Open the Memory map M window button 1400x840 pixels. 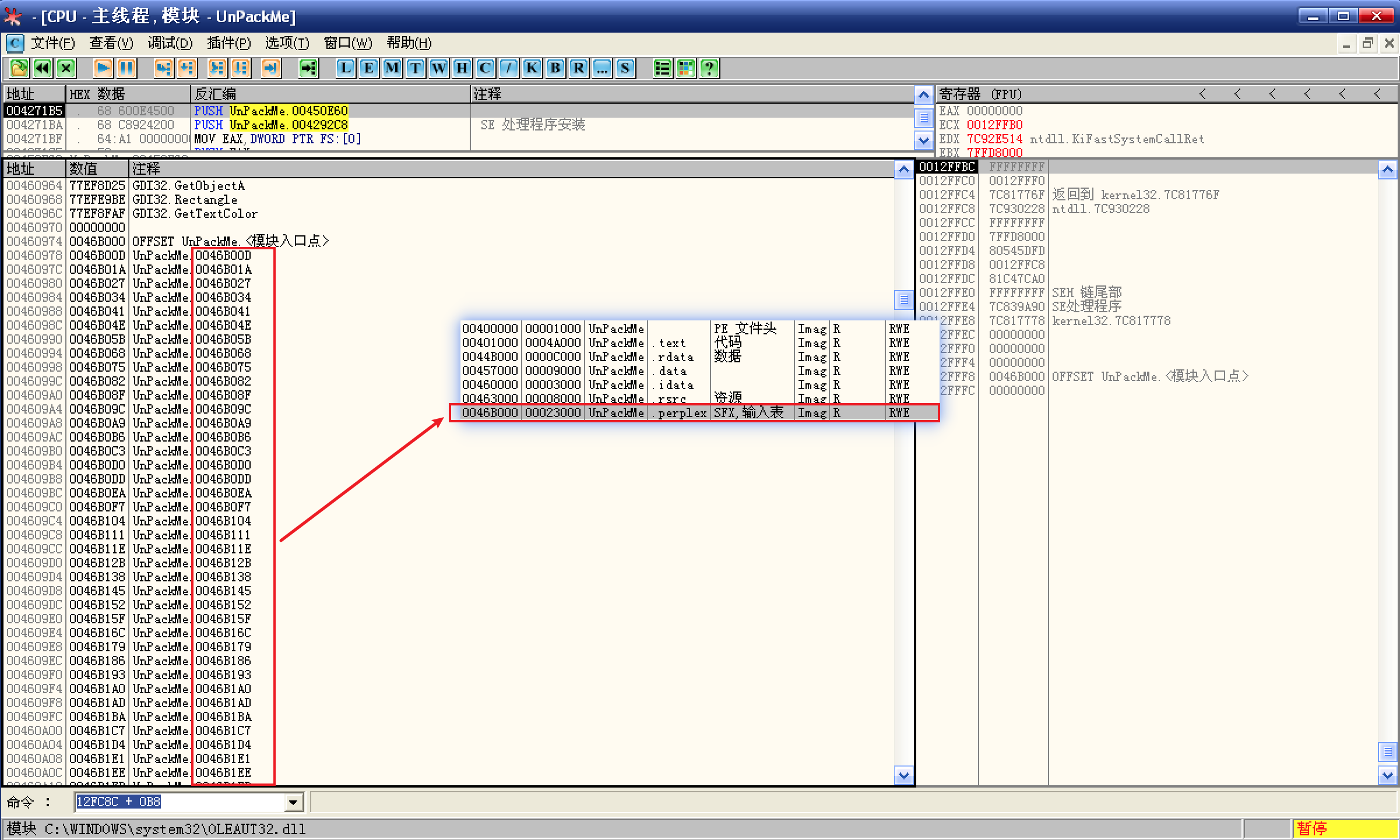tap(392, 68)
